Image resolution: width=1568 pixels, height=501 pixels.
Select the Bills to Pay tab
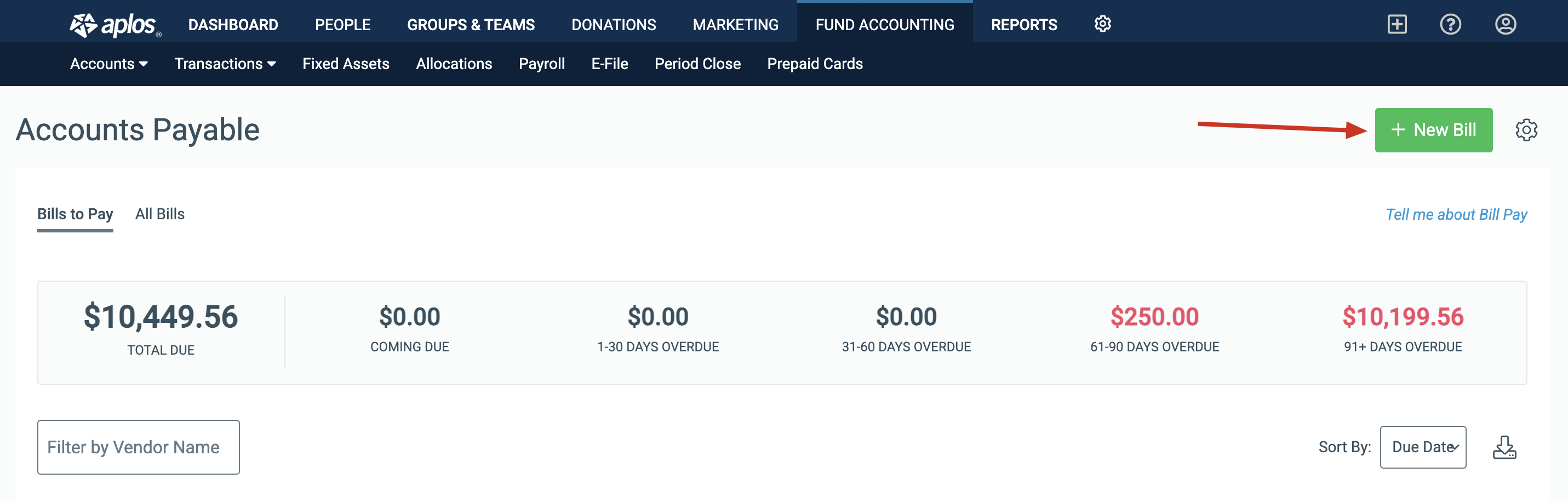point(75,214)
